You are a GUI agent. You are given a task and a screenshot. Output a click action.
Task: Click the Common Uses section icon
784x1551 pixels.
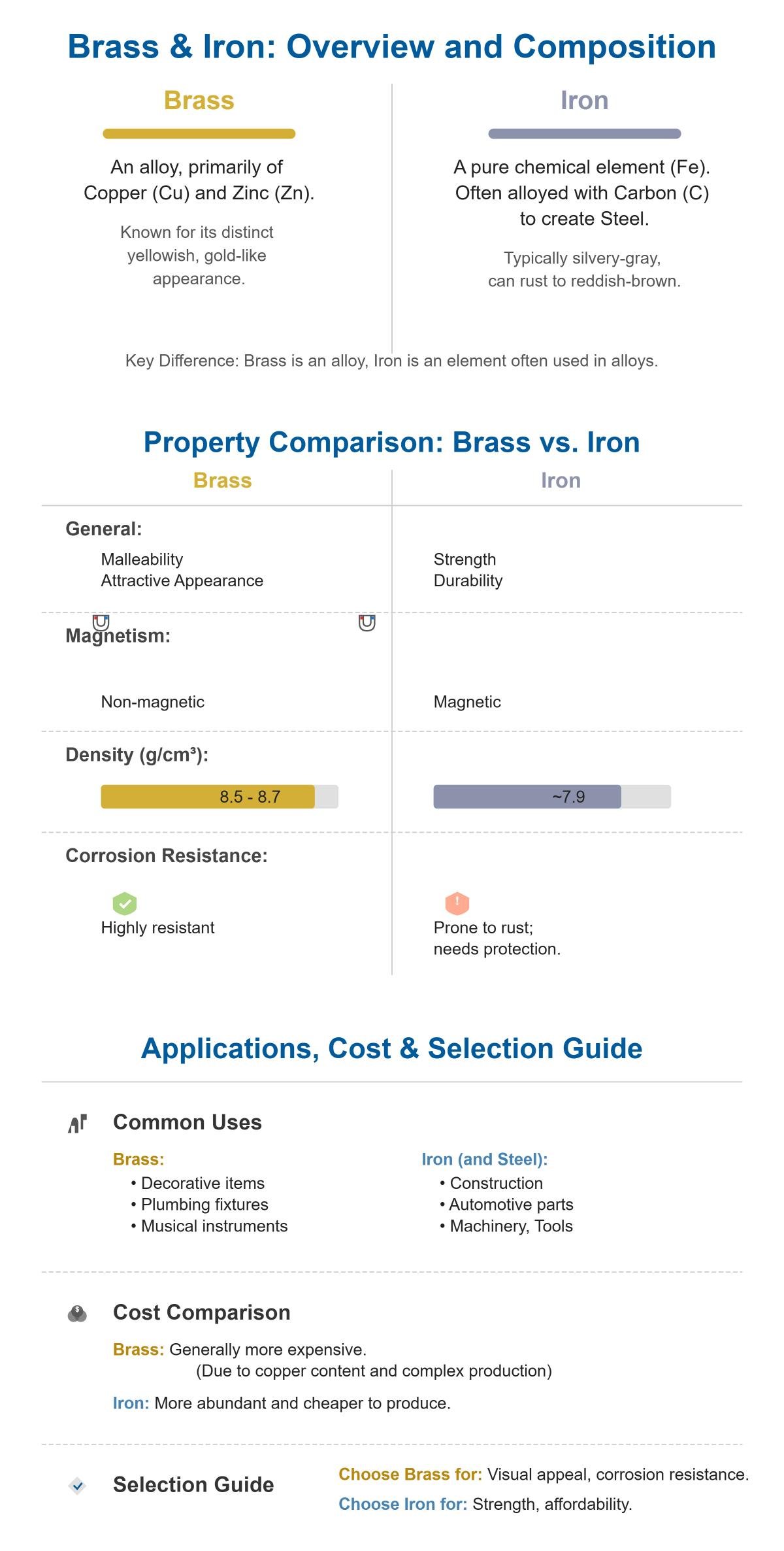click(78, 1124)
